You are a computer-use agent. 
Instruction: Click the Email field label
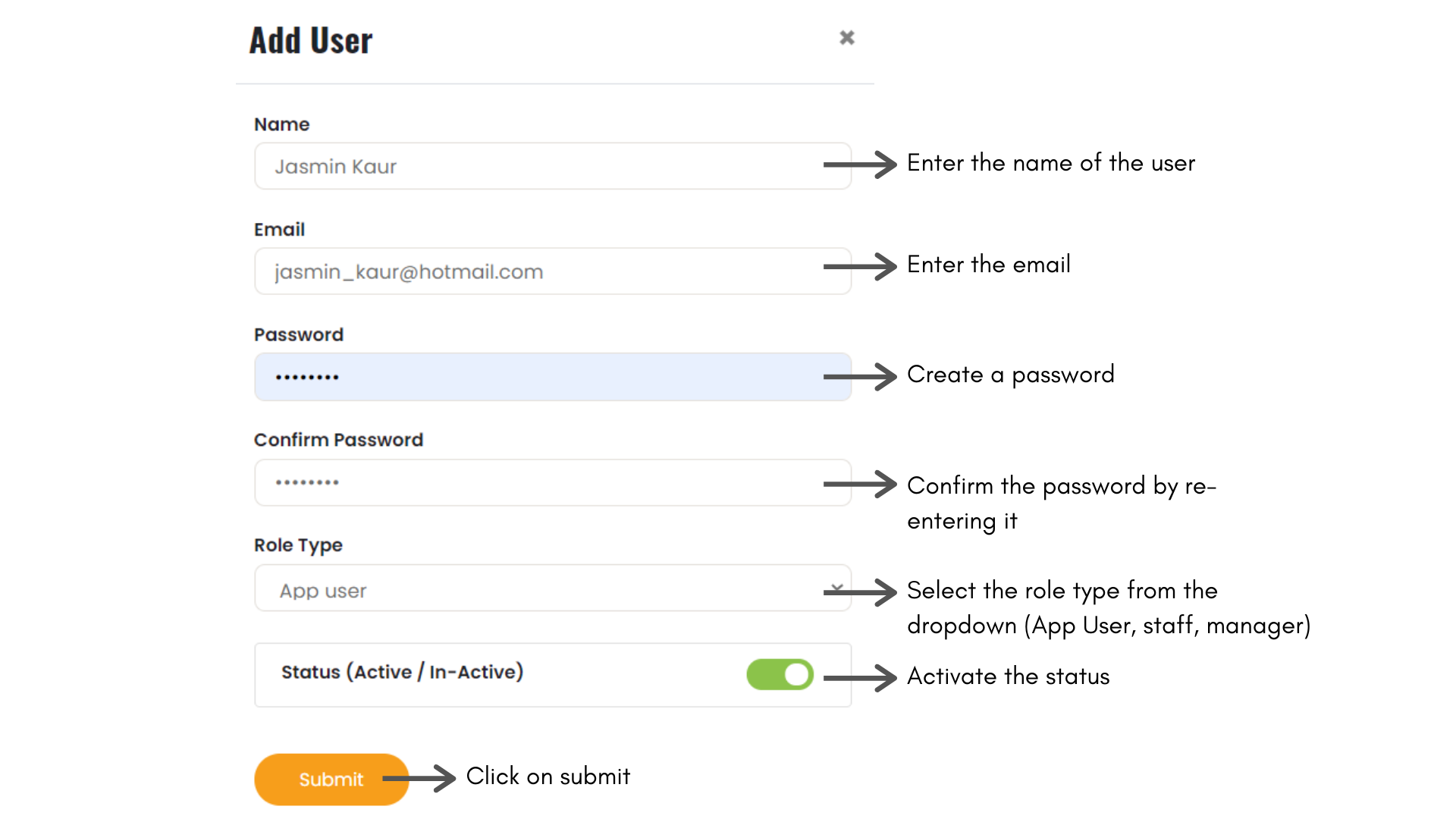(x=279, y=230)
